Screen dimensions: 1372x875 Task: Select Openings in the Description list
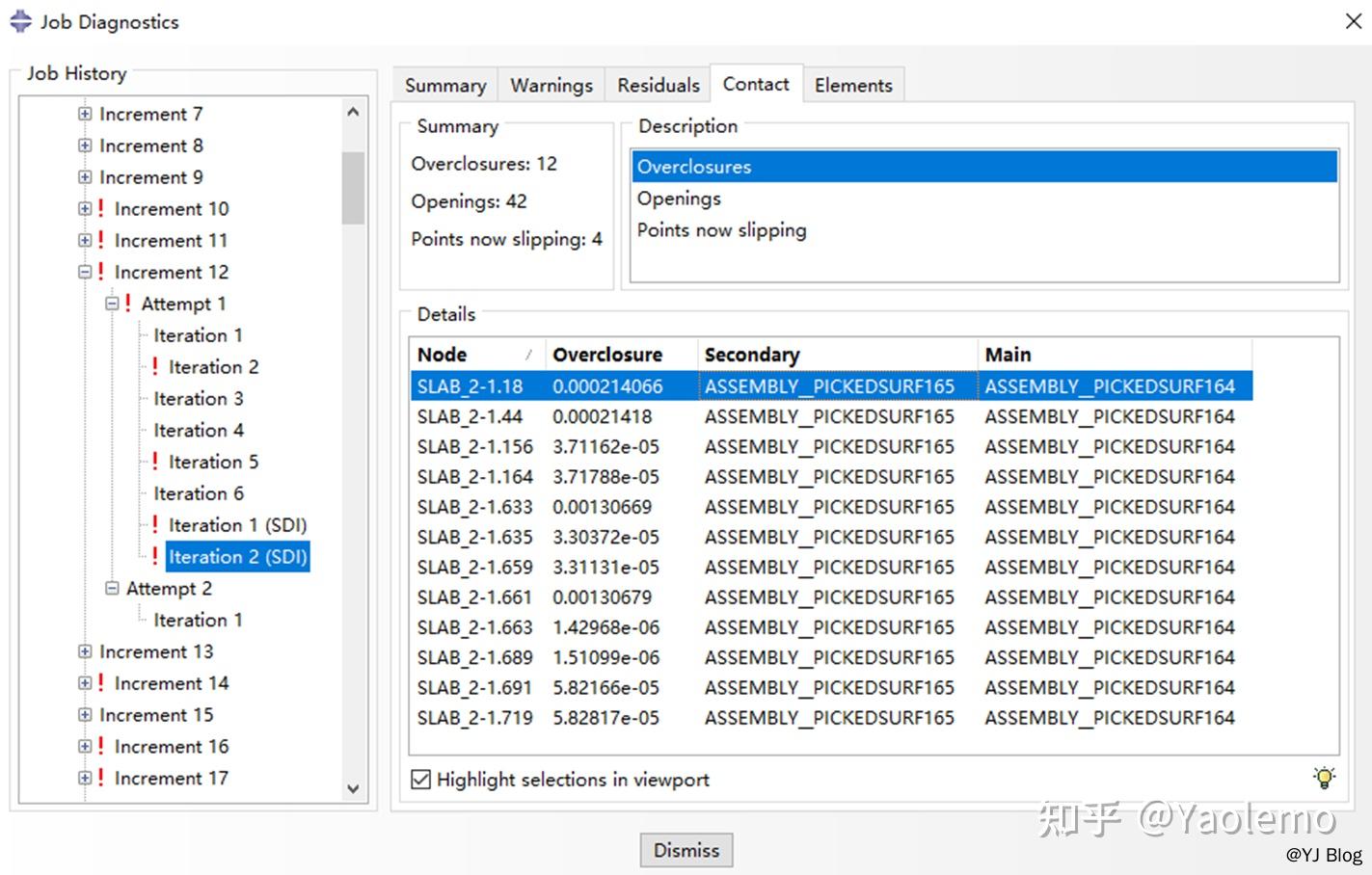click(x=678, y=198)
